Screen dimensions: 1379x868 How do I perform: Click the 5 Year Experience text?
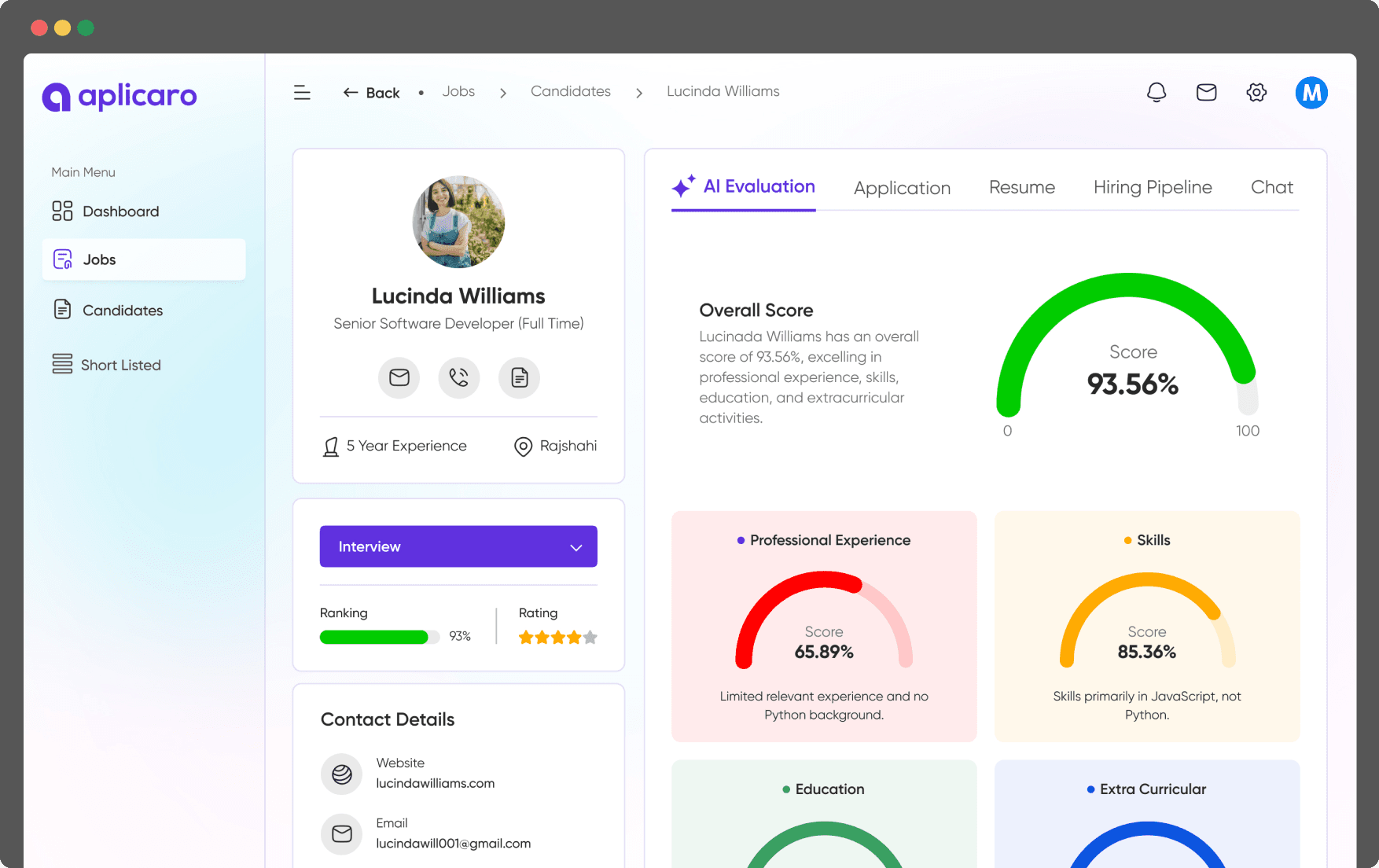406,446
